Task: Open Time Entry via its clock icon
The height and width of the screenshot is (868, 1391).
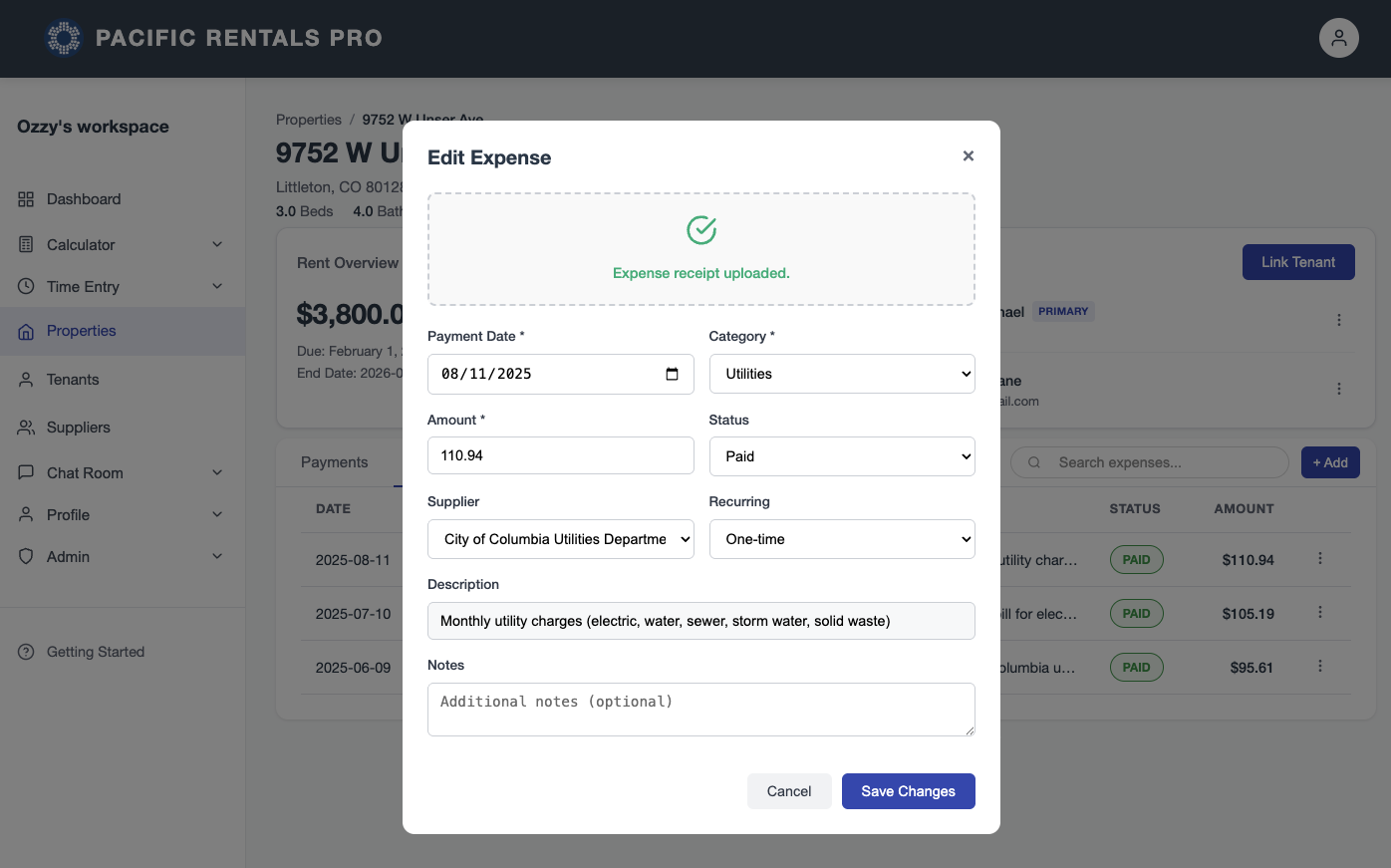Action: [26, 286]
